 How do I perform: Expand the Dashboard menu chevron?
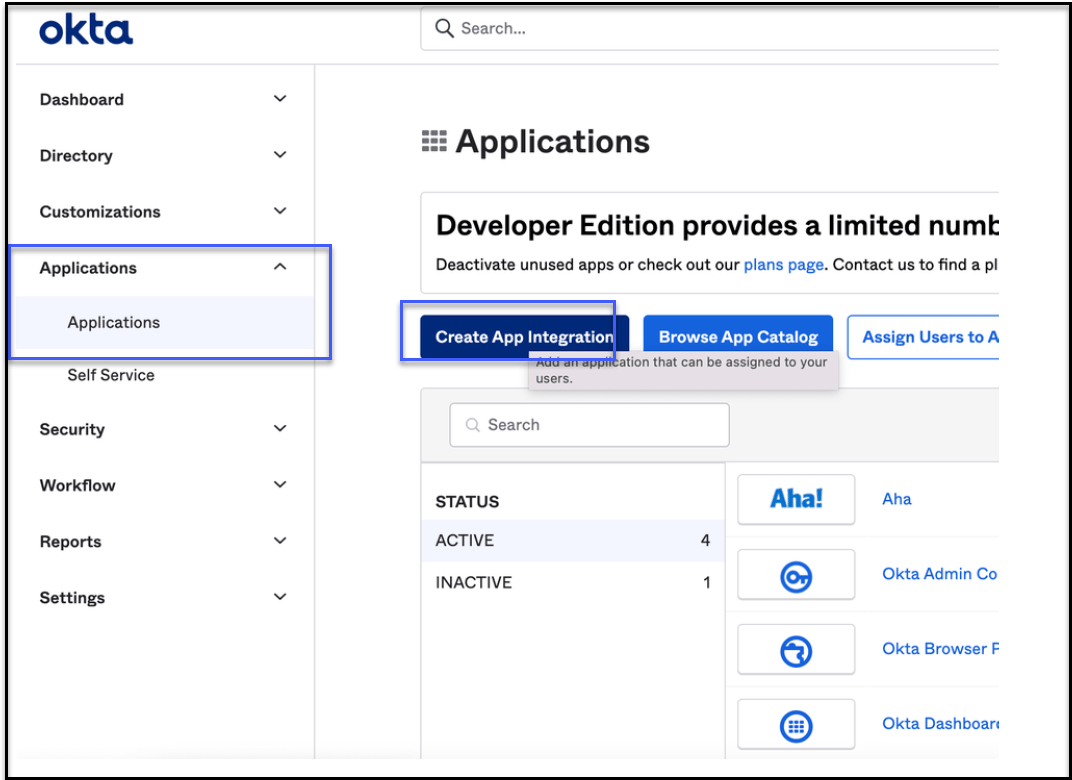280,98
